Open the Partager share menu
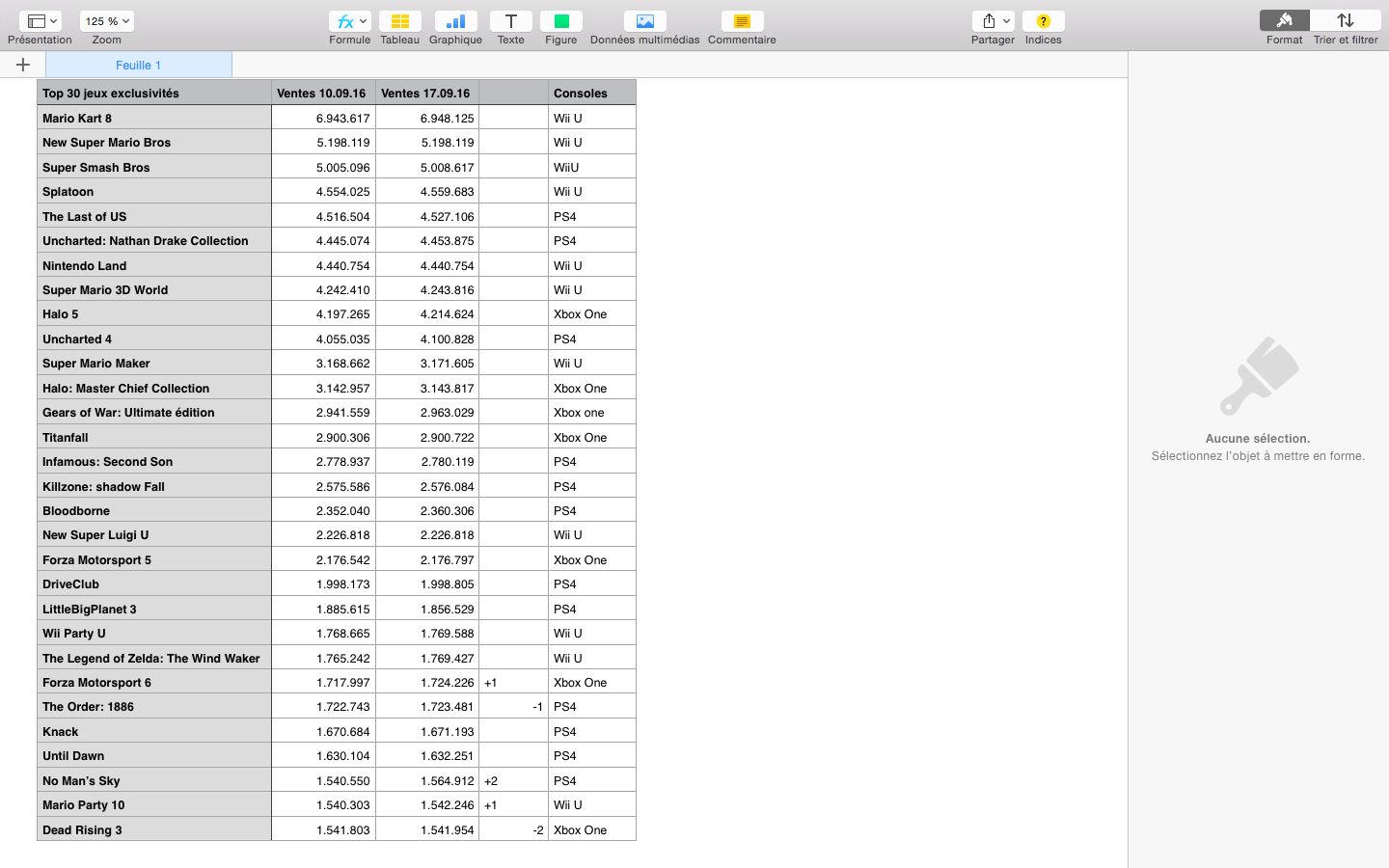This screenshot has width=1389, height=868. click(993, 21)
